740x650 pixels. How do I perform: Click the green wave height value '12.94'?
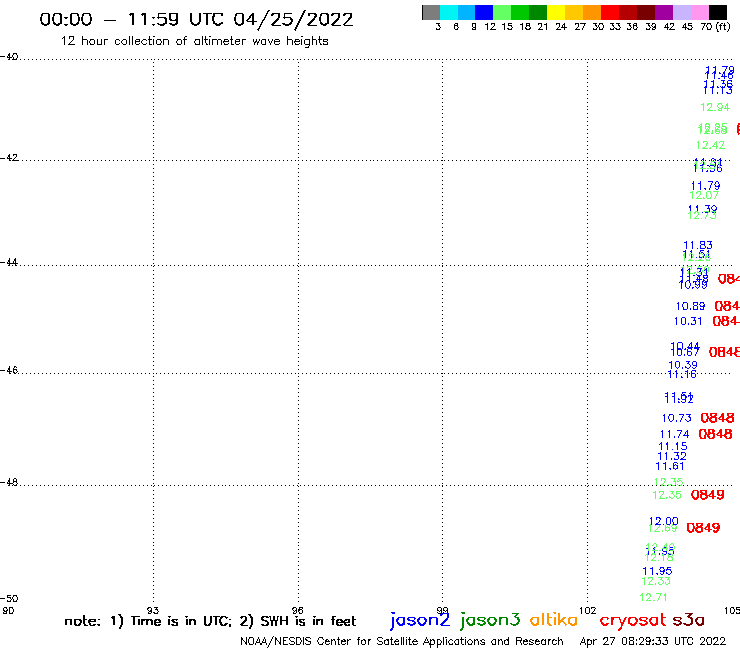[x=715, y=108]
